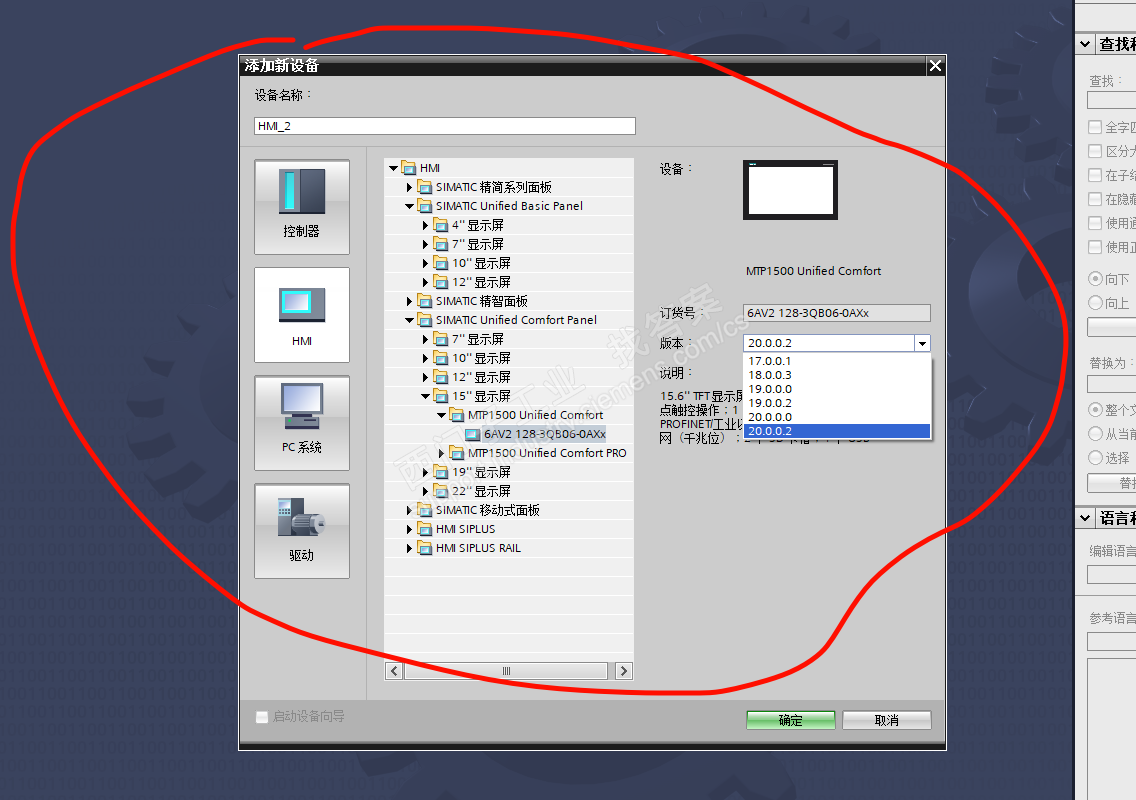Select highlighted version 20.0.0.2 in list
This screenshot has height=800, width=1136.
point(837,431)
